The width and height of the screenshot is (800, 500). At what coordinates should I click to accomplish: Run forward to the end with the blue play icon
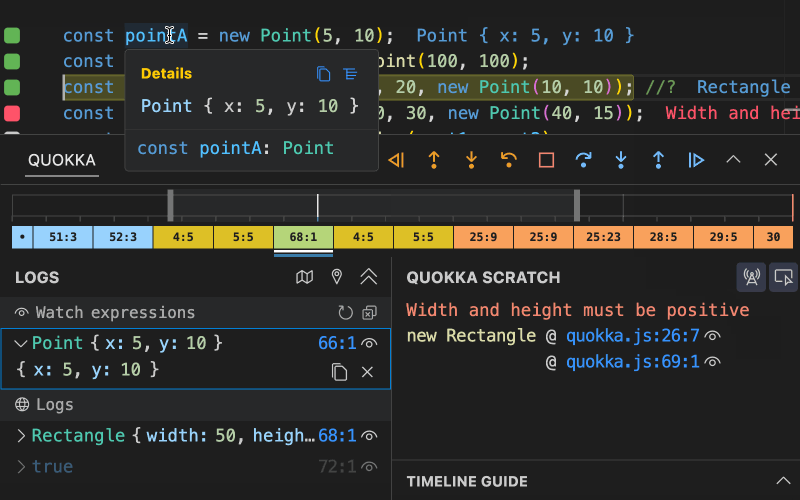point(696,160)
